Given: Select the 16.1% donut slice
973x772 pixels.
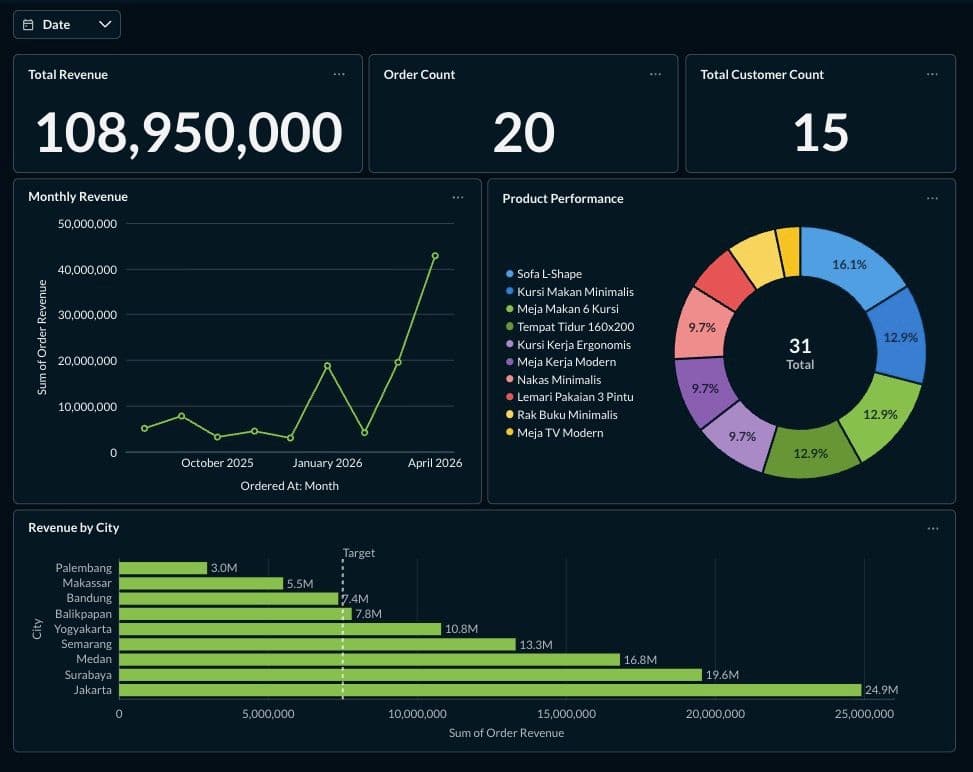Looking at the screenshot, I should pyautogui.click(x=849, y=265).
